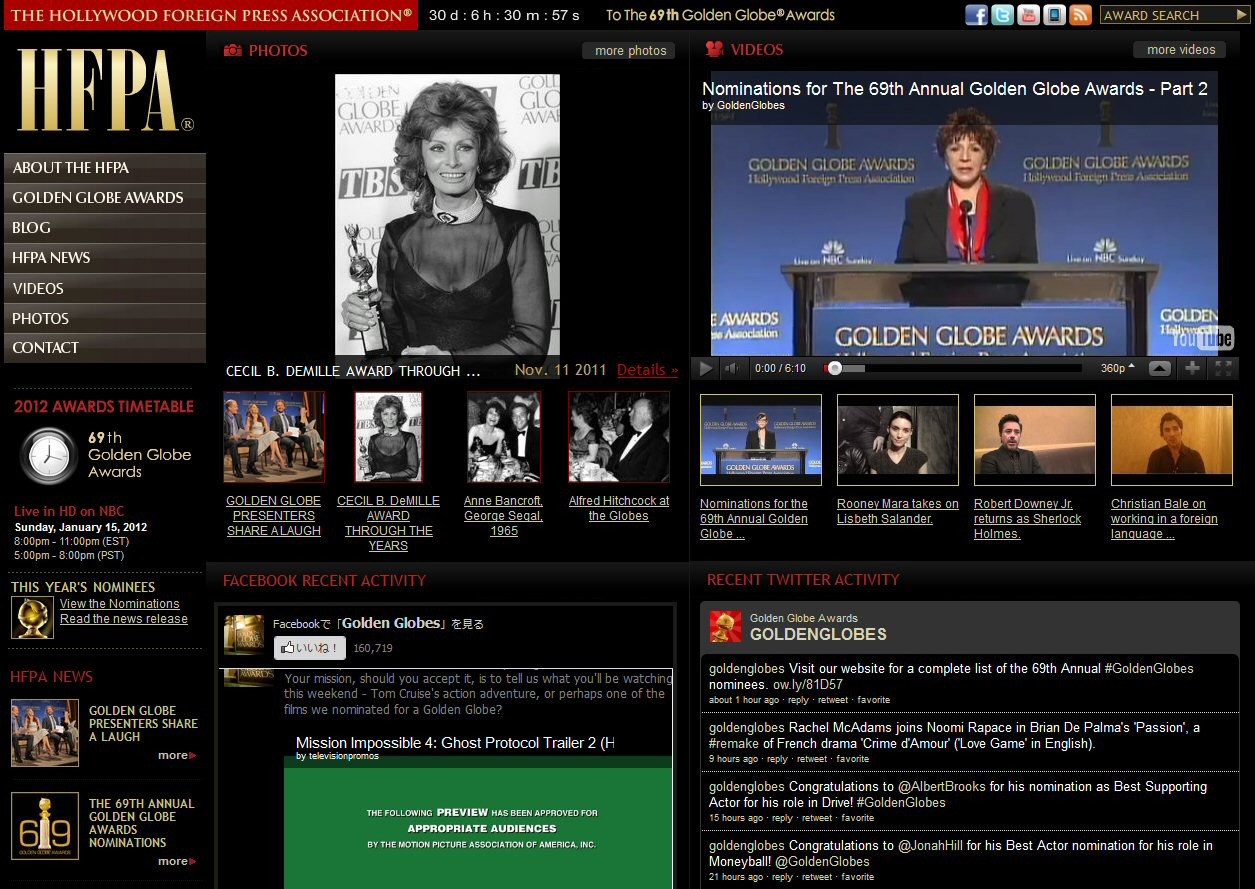Click the more photos button

point(630,51)
